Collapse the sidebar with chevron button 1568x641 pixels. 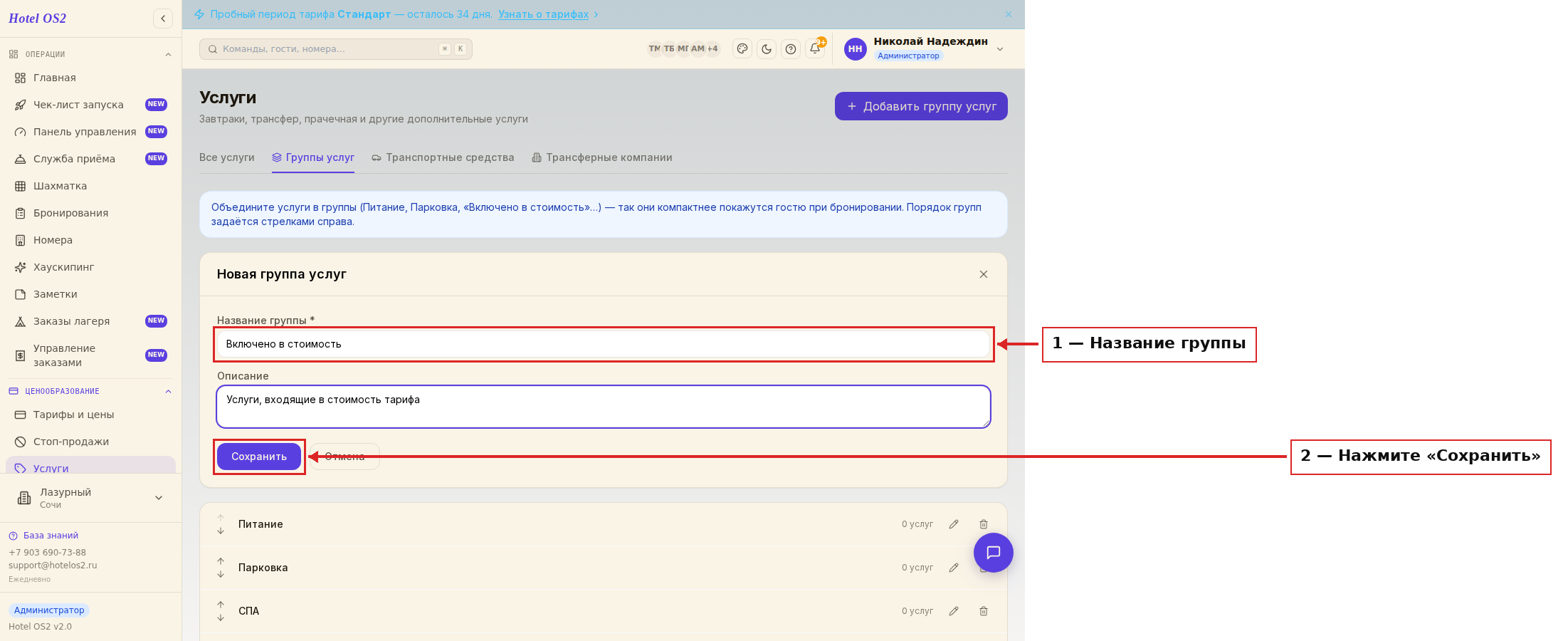click(163, 19)
